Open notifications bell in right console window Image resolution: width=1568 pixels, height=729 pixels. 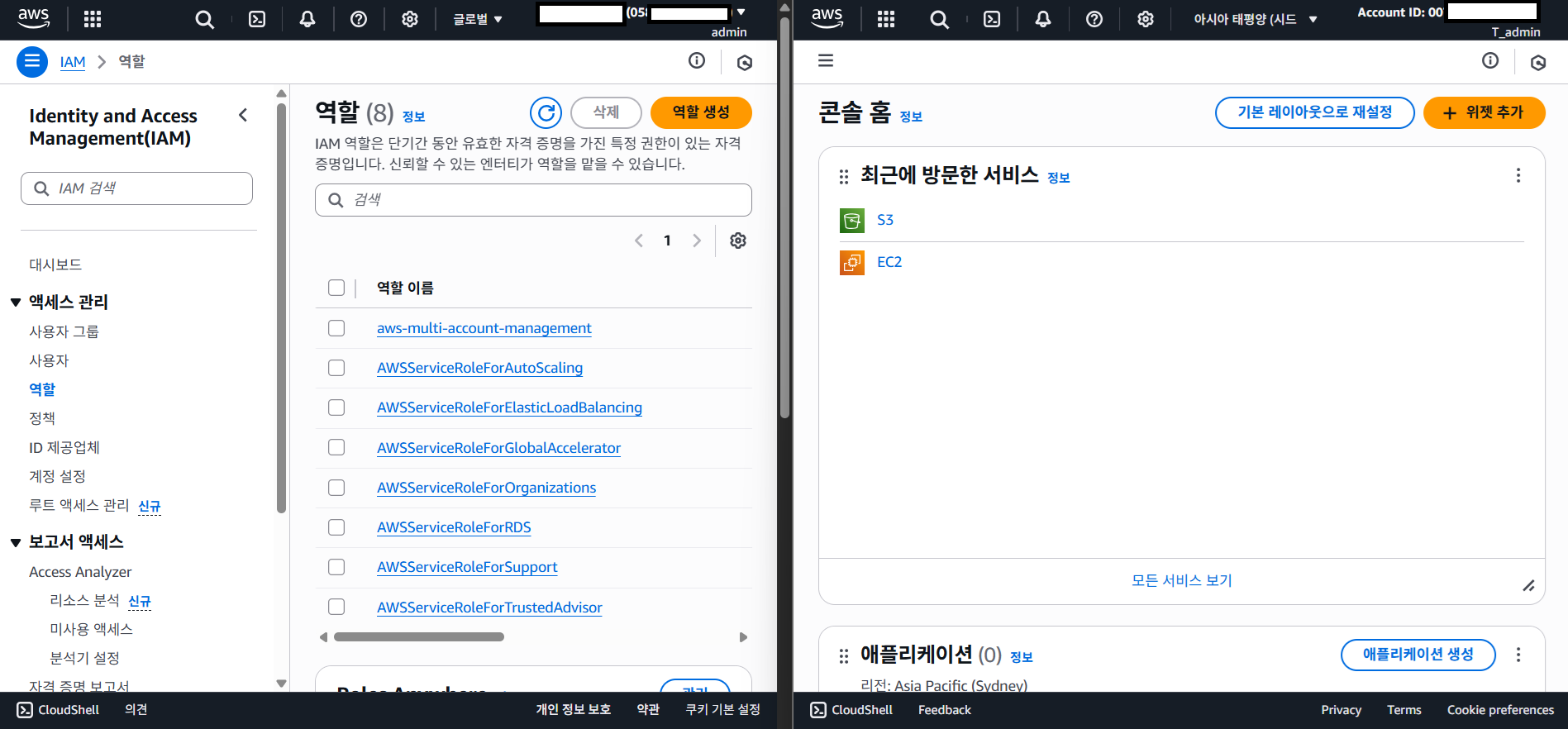[1043, 19]
